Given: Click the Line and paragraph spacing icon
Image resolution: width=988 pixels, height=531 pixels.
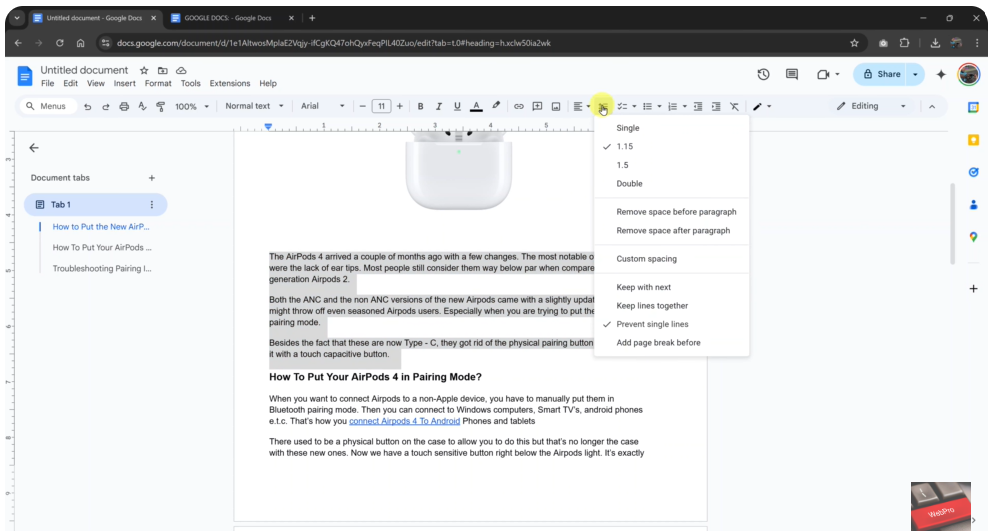Looking at the screenshot, I should coord(603,106).
